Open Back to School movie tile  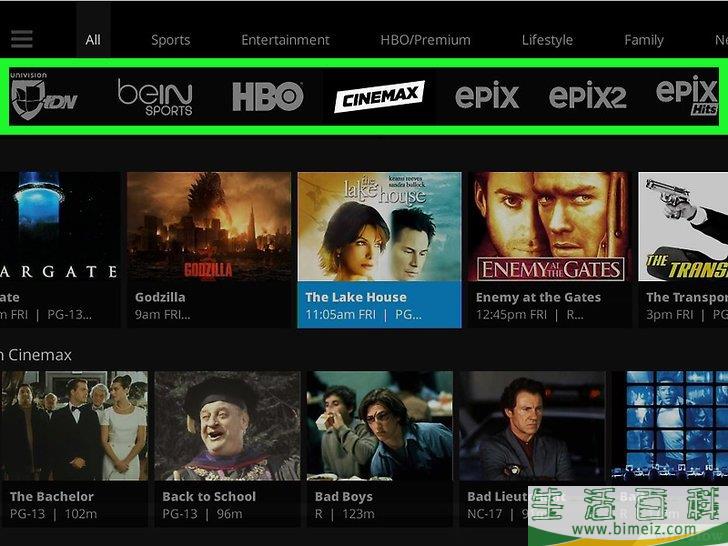click(228, 448)
